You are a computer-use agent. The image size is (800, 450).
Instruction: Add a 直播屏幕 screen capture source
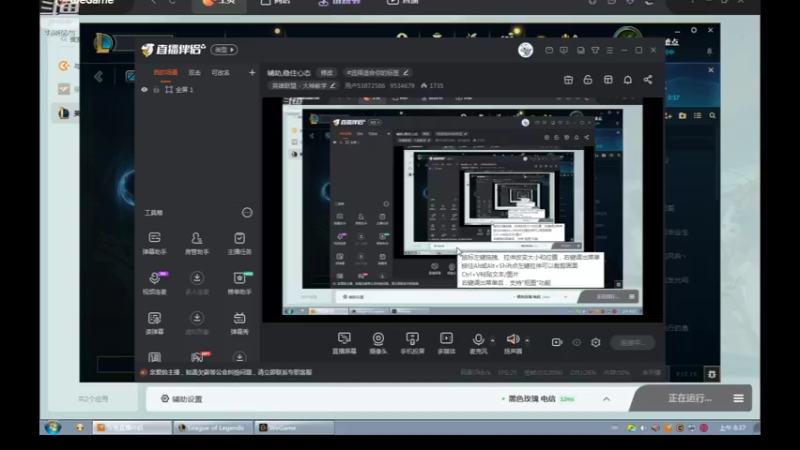tap(344, 343)
